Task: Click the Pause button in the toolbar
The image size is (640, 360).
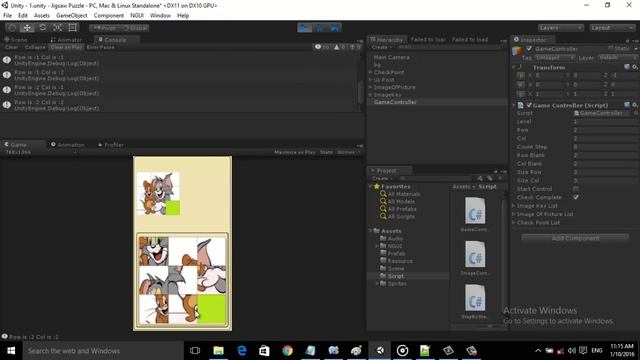Action: 320,28
